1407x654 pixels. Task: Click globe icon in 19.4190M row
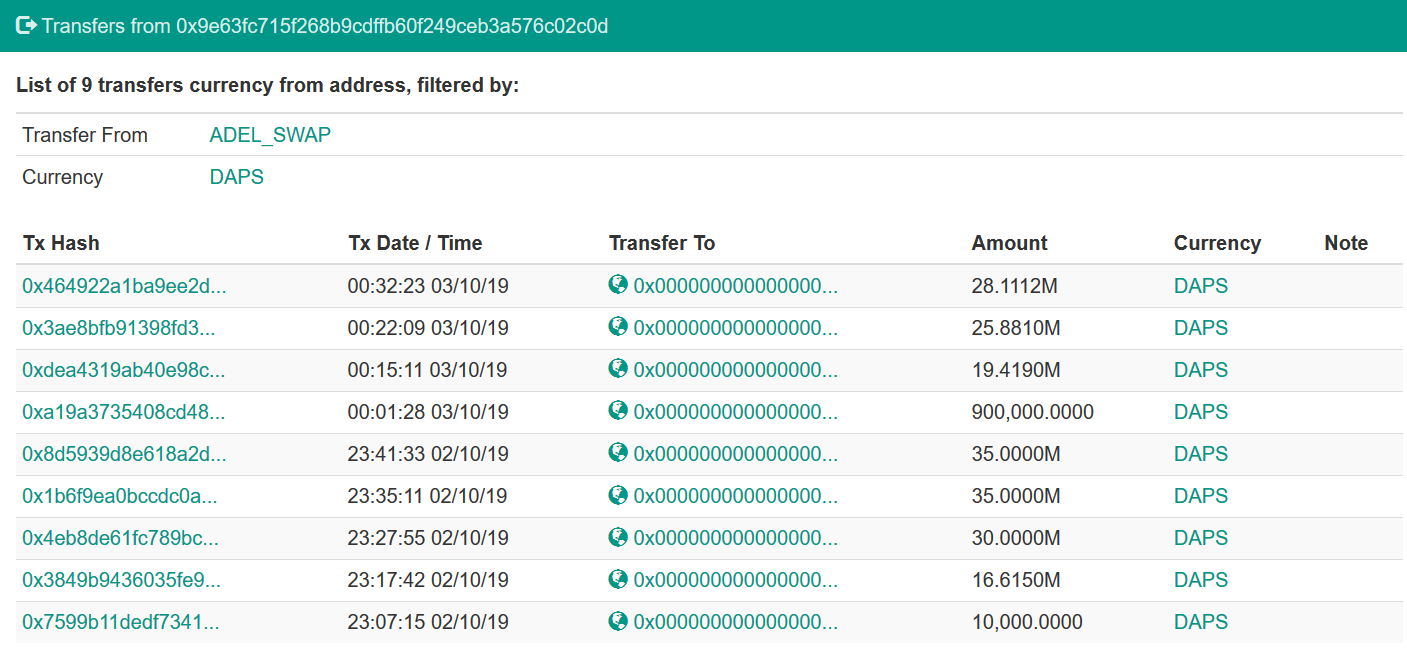[618, 369]
